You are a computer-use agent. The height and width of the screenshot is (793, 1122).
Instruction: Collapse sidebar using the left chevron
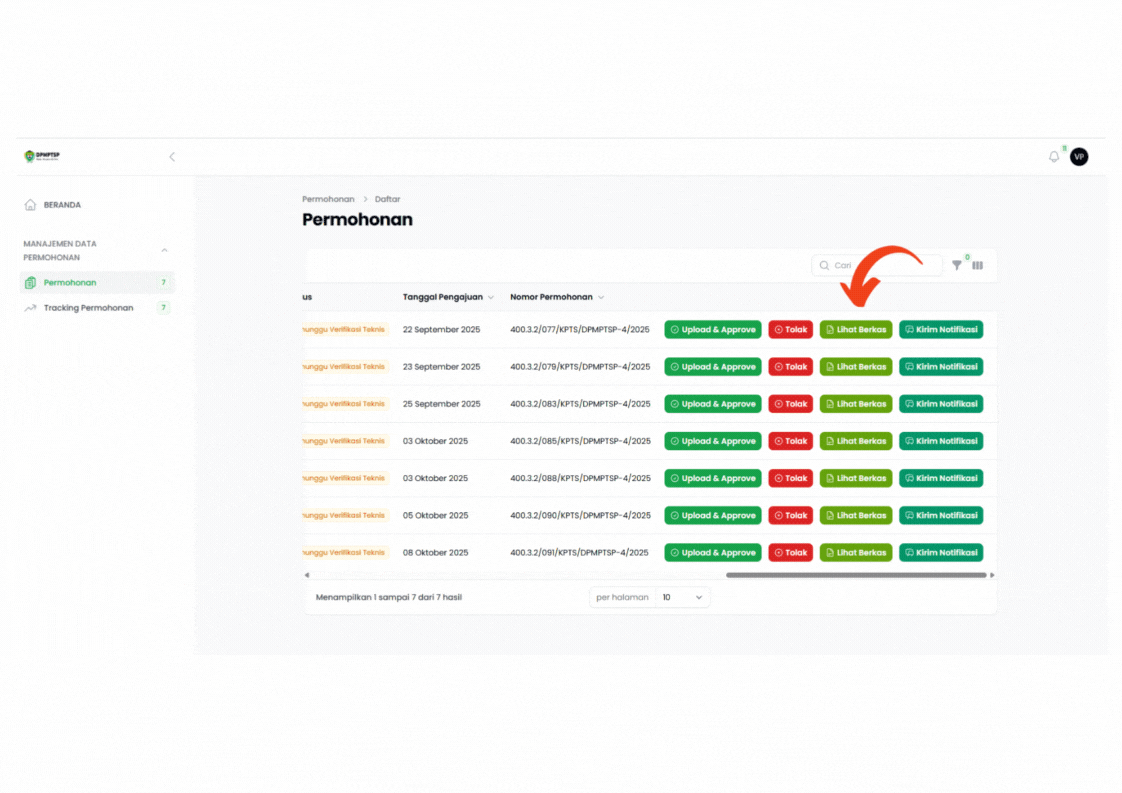pos(172,157)
